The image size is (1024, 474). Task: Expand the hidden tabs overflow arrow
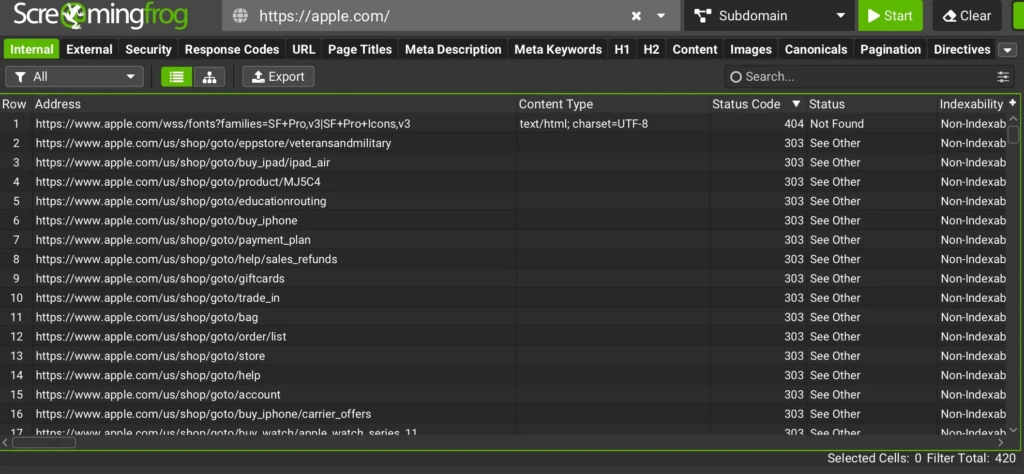pyautogui.click(x=1008, y=50)
